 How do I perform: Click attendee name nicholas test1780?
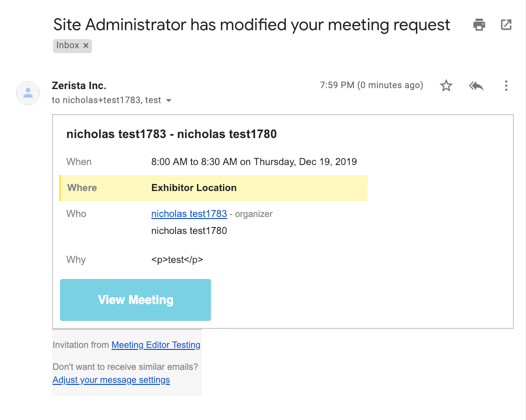[x=189, y=231]
